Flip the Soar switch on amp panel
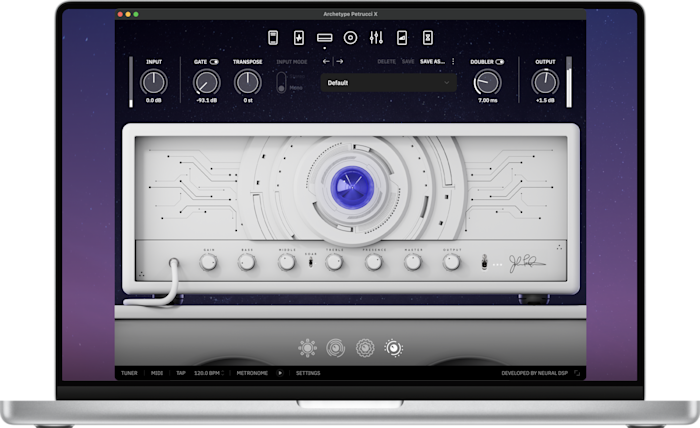The height and width of the screenshot is (428, 700). coord(311,262)
